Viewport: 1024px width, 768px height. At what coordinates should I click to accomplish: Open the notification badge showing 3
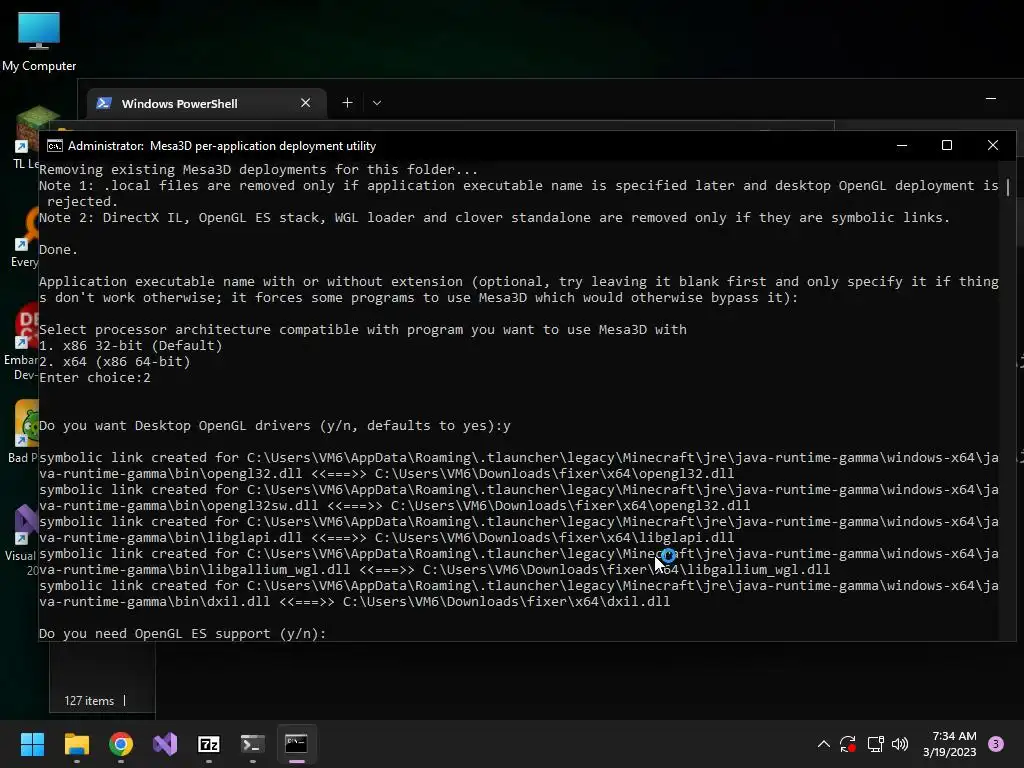(x=996, y=744)
